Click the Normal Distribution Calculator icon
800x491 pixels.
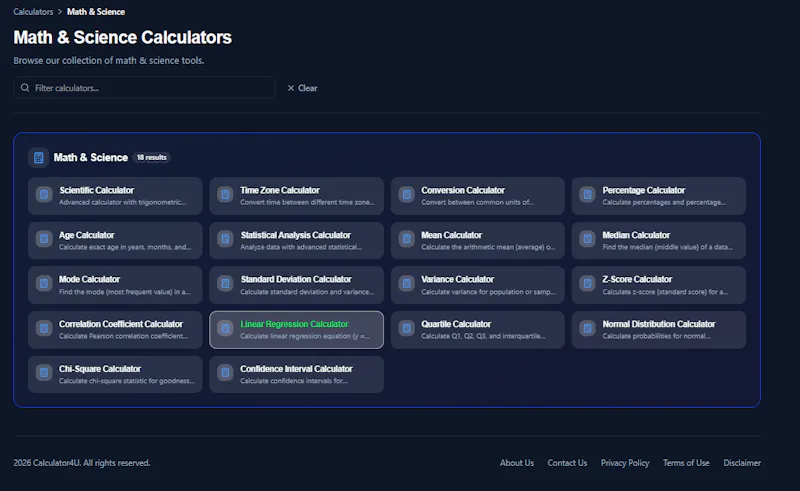click(x=588, y=328)
